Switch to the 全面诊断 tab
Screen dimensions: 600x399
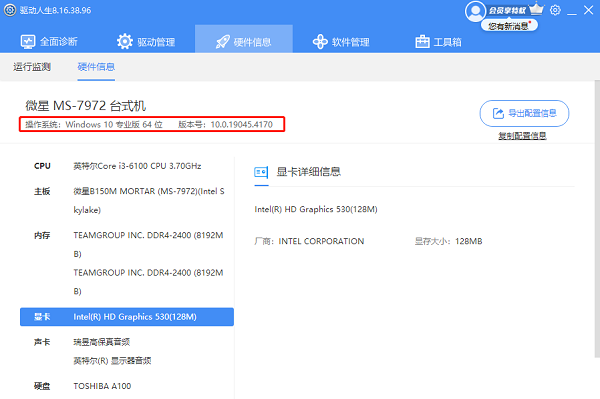coord(49,42)
